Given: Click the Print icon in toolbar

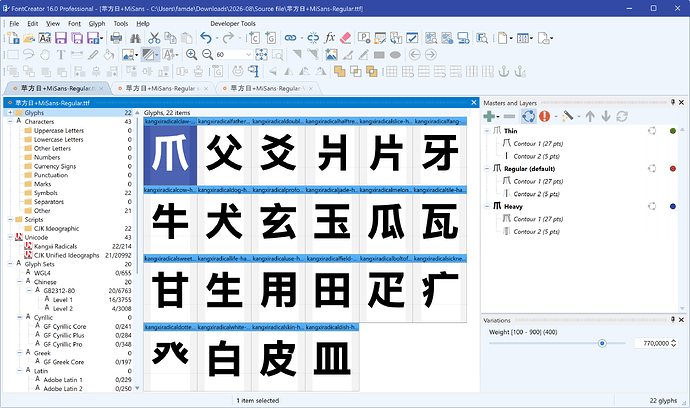Looking at the screenshot, I should click(116, 38).
